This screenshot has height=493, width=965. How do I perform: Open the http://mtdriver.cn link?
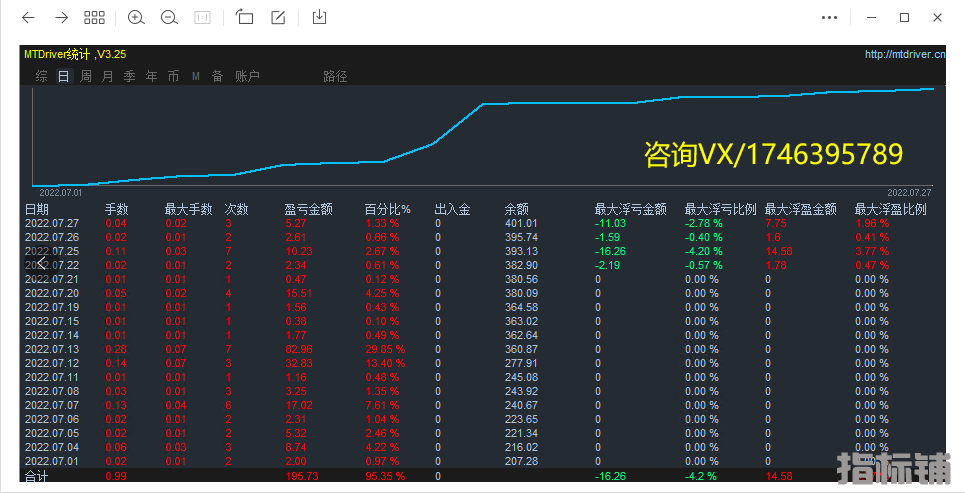click(x=905, y=54)
